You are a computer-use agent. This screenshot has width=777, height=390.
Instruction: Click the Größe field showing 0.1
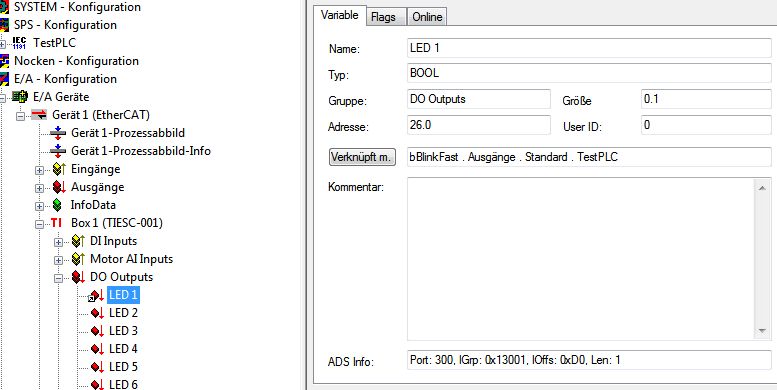(706, 99)
